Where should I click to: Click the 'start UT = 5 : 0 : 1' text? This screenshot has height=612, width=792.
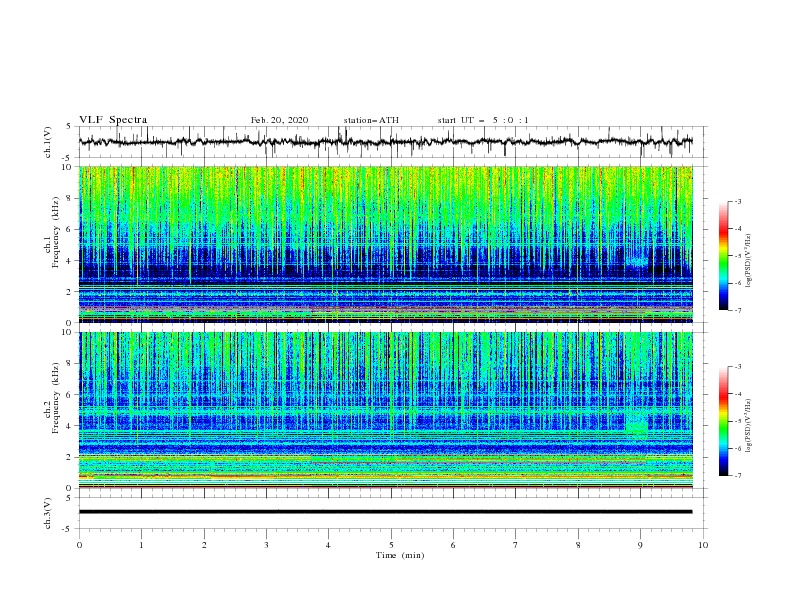(x=483, y=120)
